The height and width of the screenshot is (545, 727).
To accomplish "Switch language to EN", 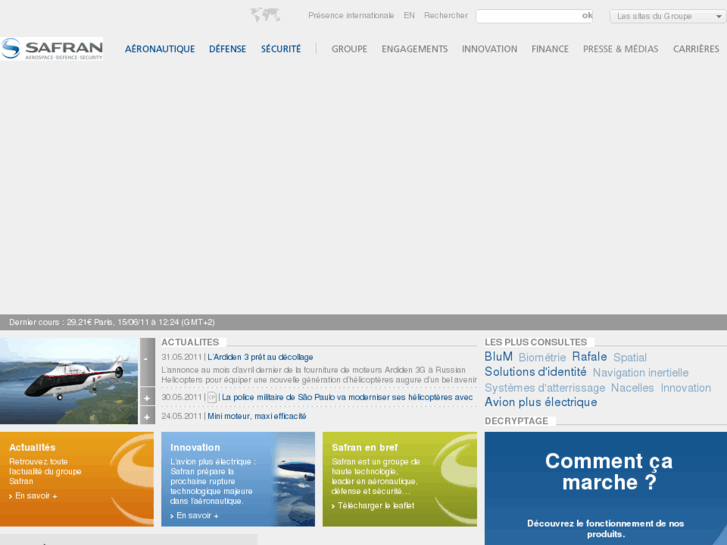I will 409,15.
